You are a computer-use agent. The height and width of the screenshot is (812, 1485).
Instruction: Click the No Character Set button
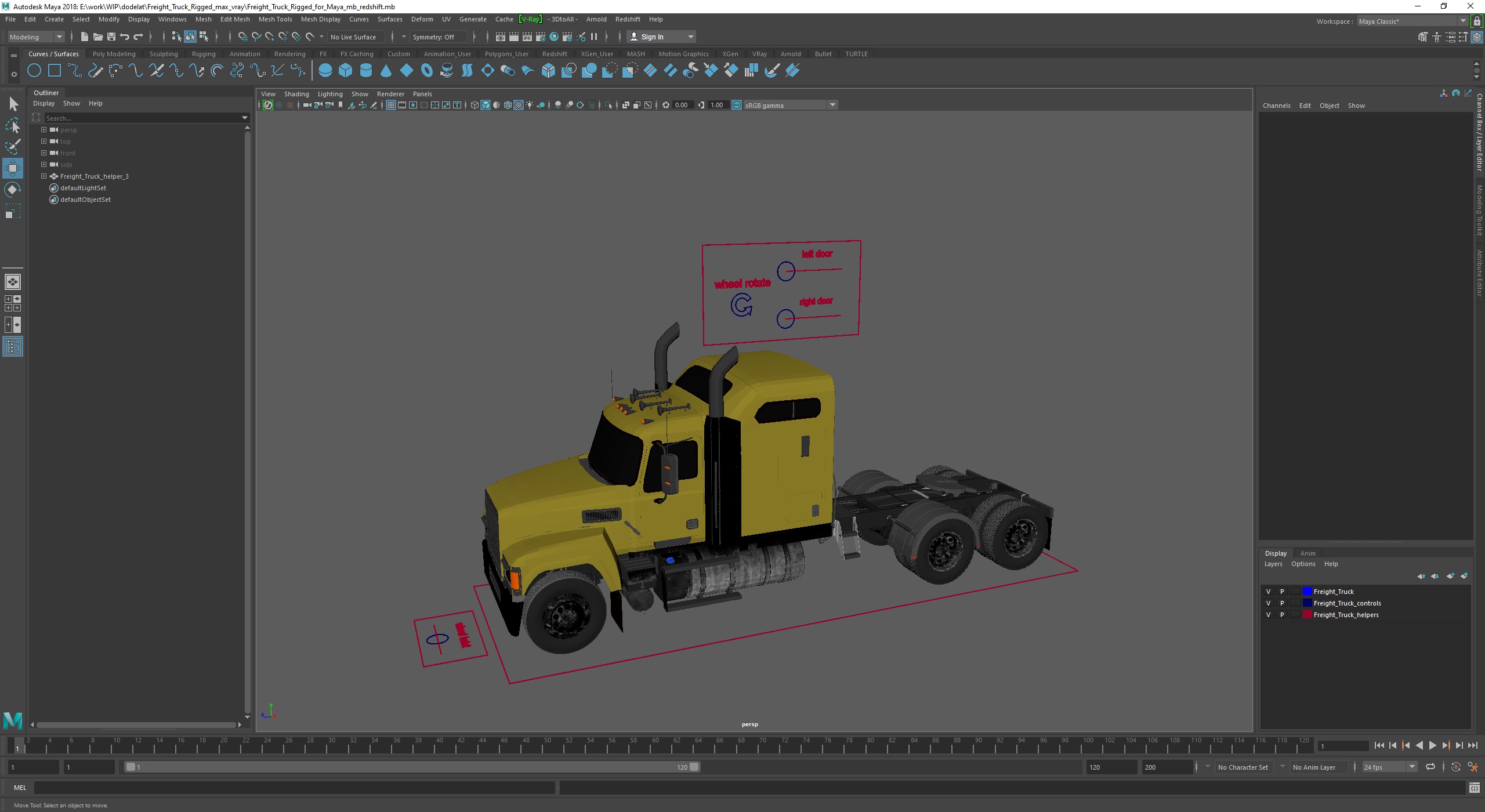(x=1243, y=767)
